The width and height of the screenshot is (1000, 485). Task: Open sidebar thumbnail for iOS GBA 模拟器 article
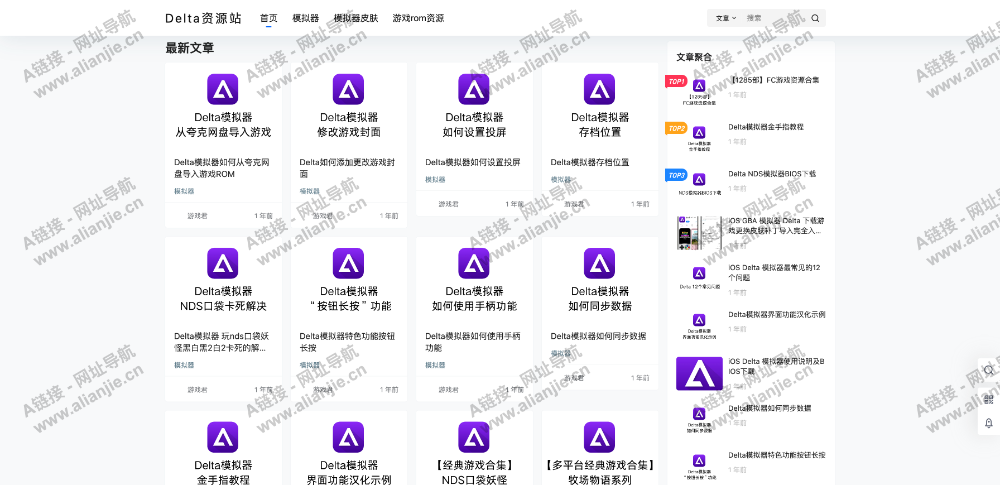pos(699,233)
